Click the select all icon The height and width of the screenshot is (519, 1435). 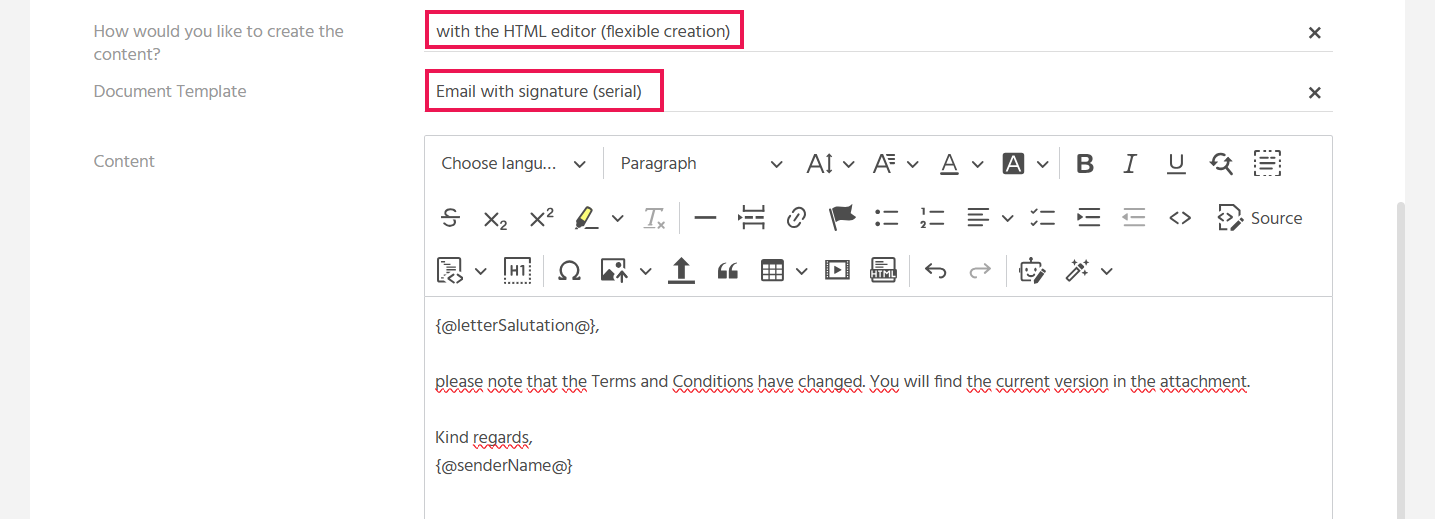tap(1267, 164)
